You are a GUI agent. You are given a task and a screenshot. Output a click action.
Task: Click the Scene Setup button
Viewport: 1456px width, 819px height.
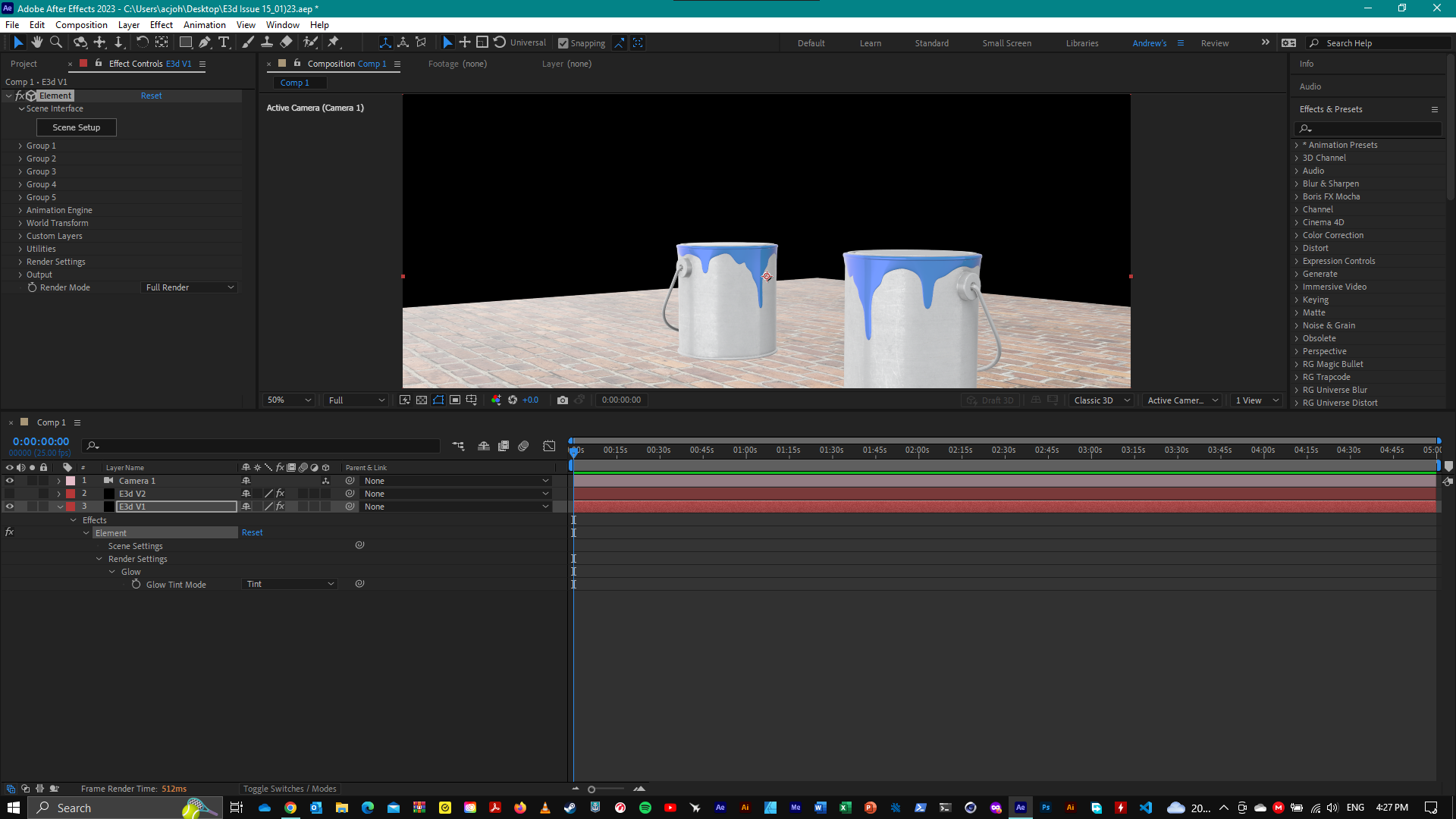[x=76, y=127]
